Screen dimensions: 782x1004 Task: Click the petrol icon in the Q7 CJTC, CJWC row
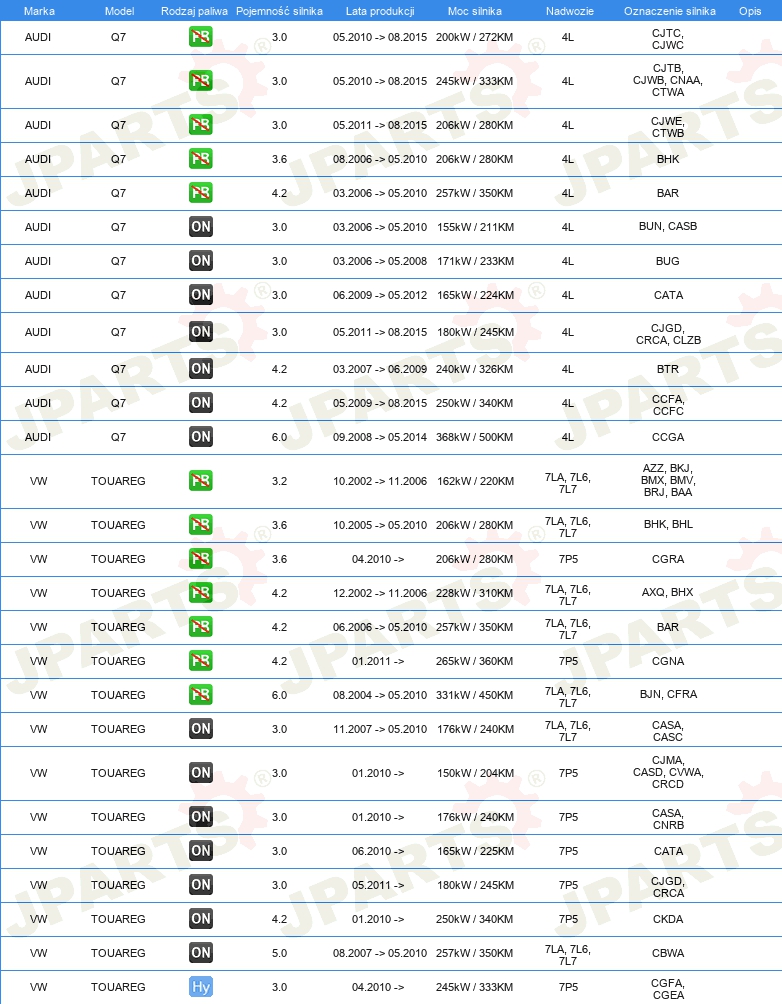(200, 36)
